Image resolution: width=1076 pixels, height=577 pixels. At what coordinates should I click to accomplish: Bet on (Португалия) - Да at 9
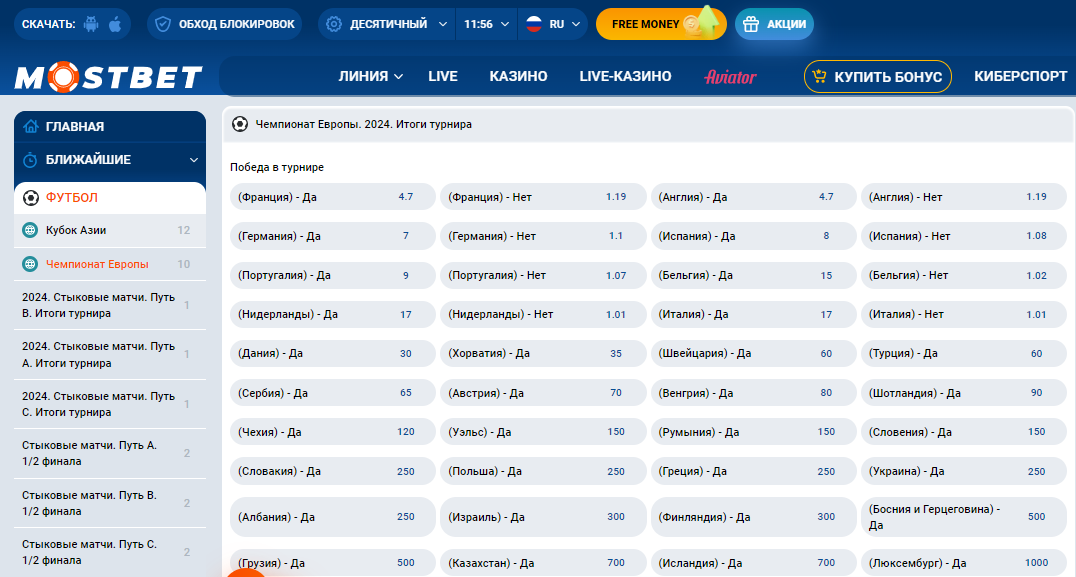pyautogui.click(x=333, y=275)
